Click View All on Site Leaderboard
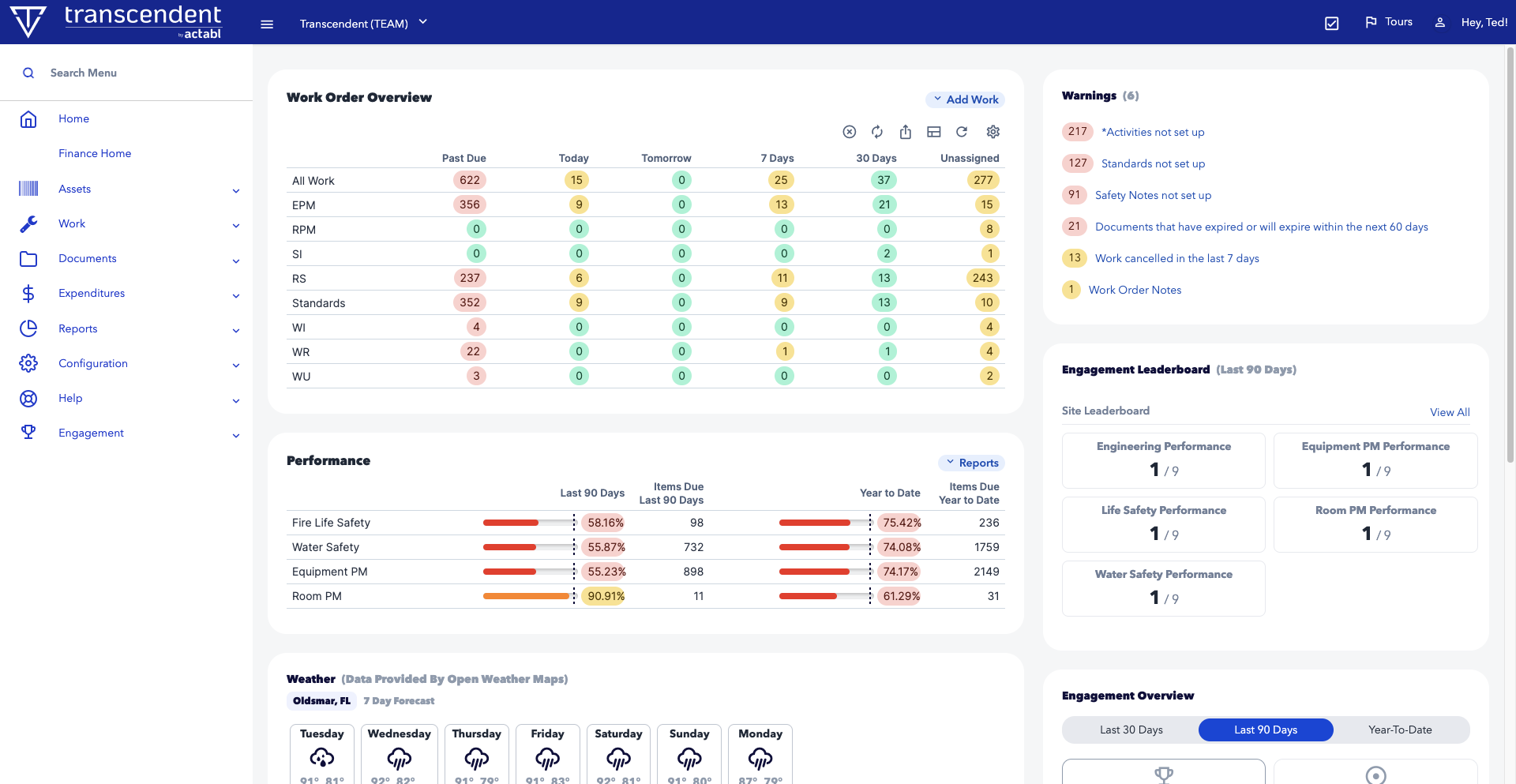Screen dimensions: 1516x784 tap(1450, 412)
